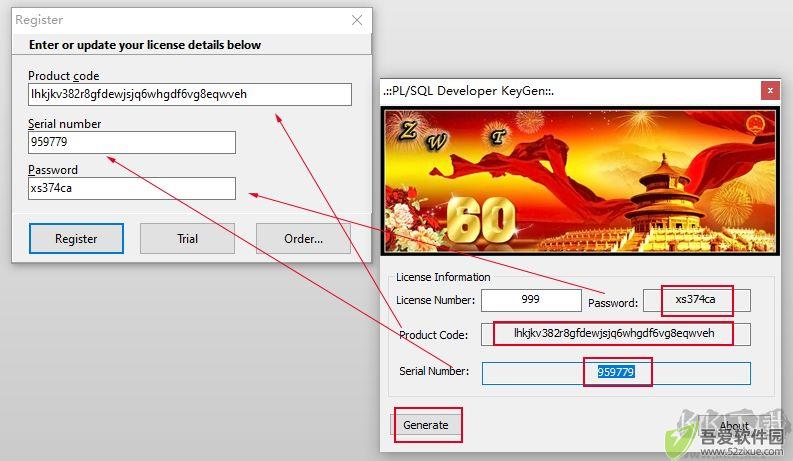
Task: Close the PL/SQL Developer KeyGen window
Action: pos(770,90)
